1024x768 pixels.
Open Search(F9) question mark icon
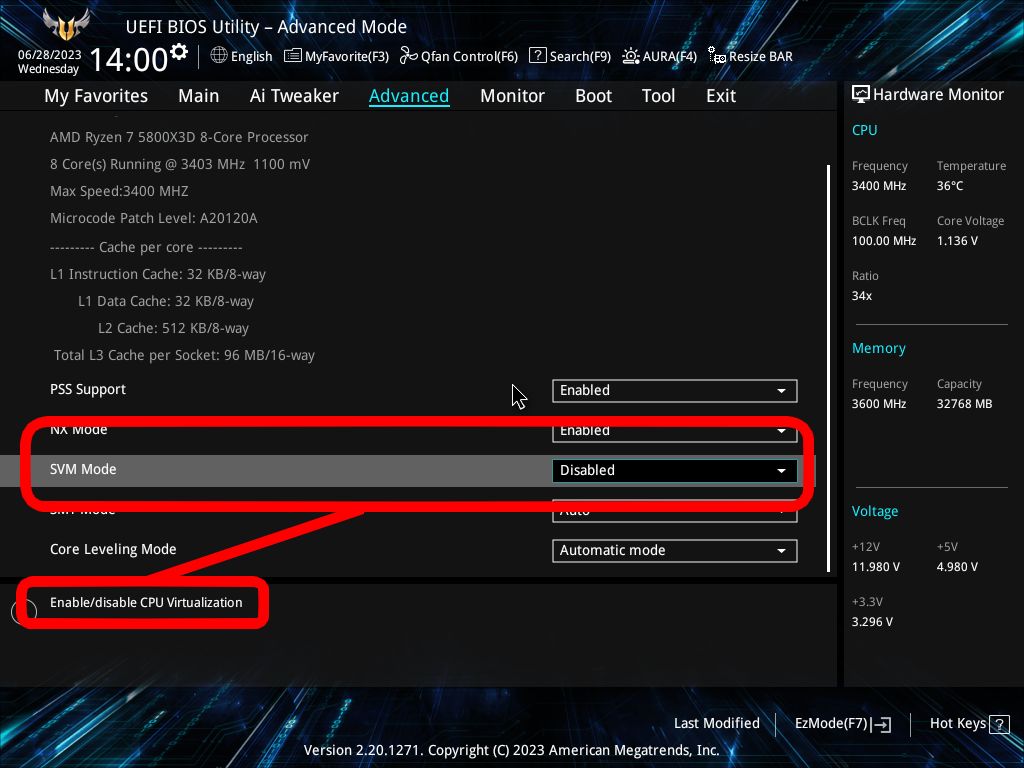click(x=537, y=56)
